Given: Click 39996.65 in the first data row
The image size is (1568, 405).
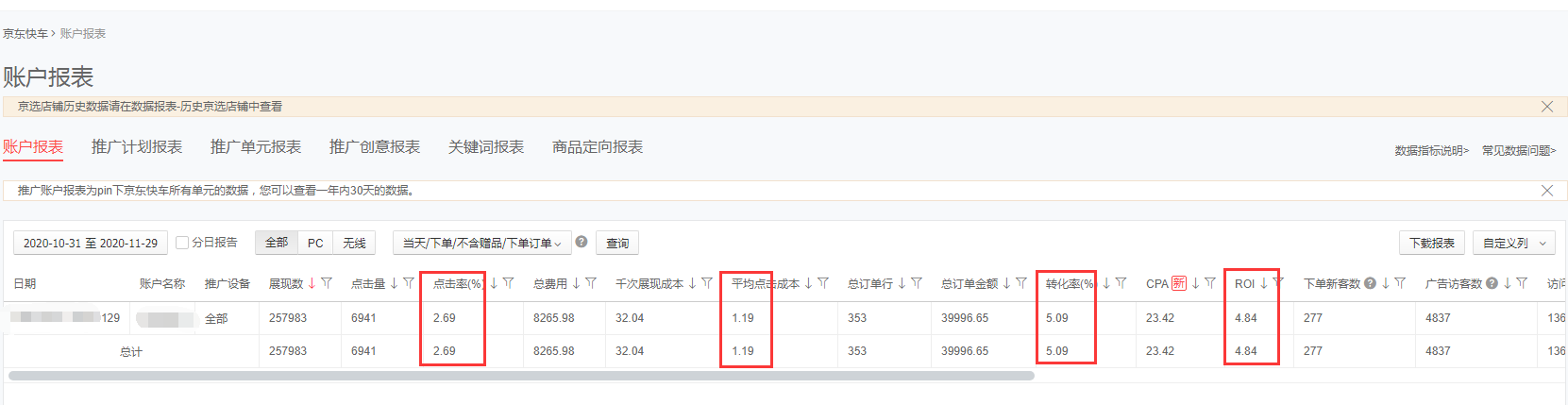Looking at the screenshot, I should pyautogui.click(x=965, y=318).
